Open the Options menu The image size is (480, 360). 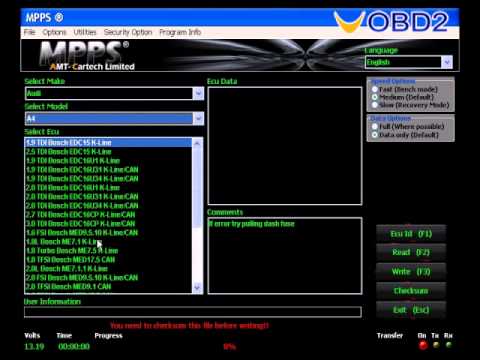click(54, 32)
